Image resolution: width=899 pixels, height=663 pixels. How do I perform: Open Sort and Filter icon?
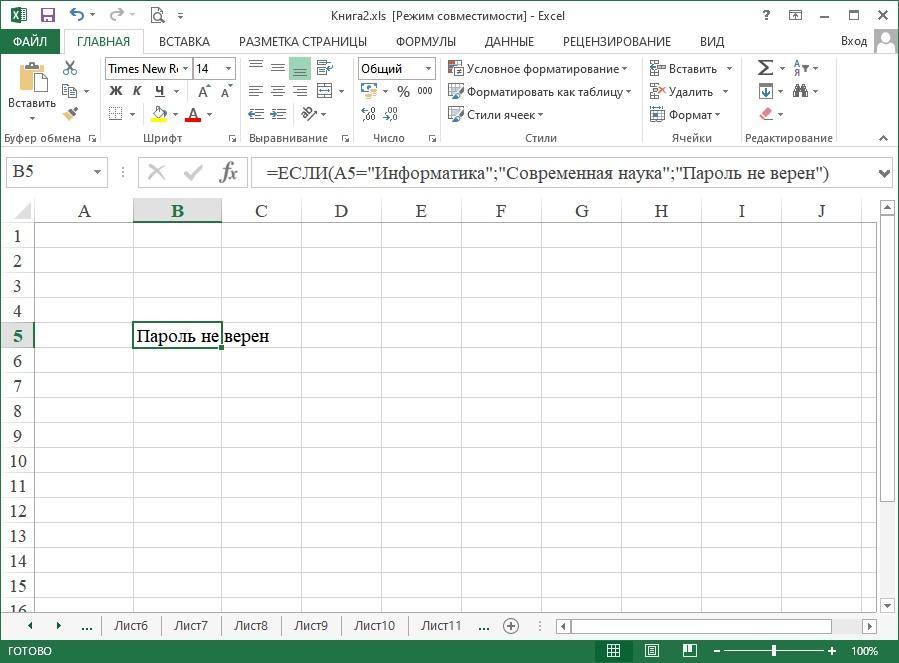(801, 68)
